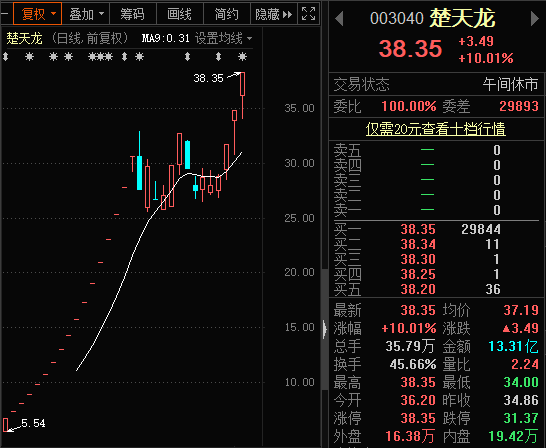The height and width of the screenshot is (448, 546).
Task: Click the first candle labeled 5.54
Action: [6, 425]
